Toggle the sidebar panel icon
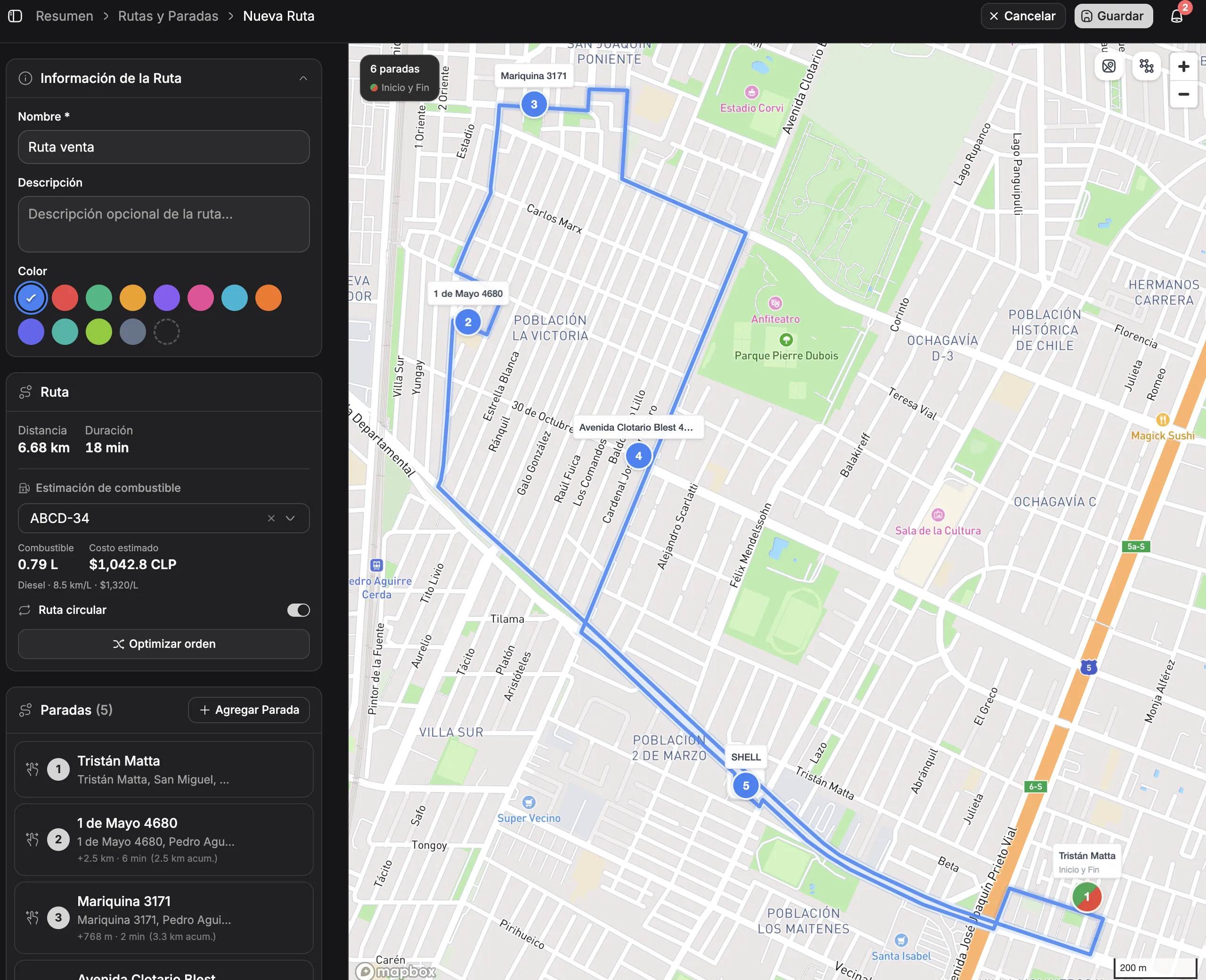 [15, 16]
